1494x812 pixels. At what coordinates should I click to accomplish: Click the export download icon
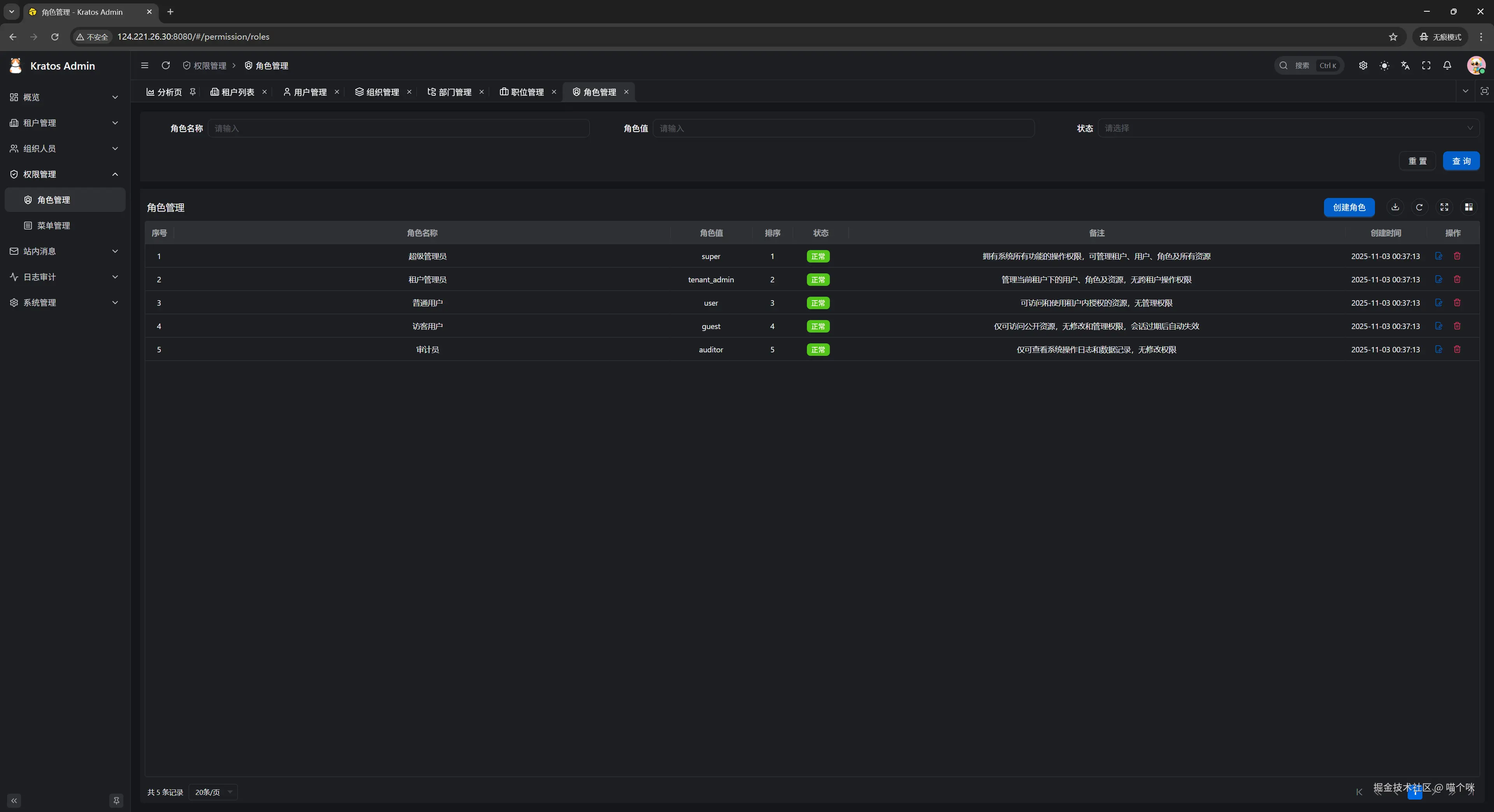1395,207
